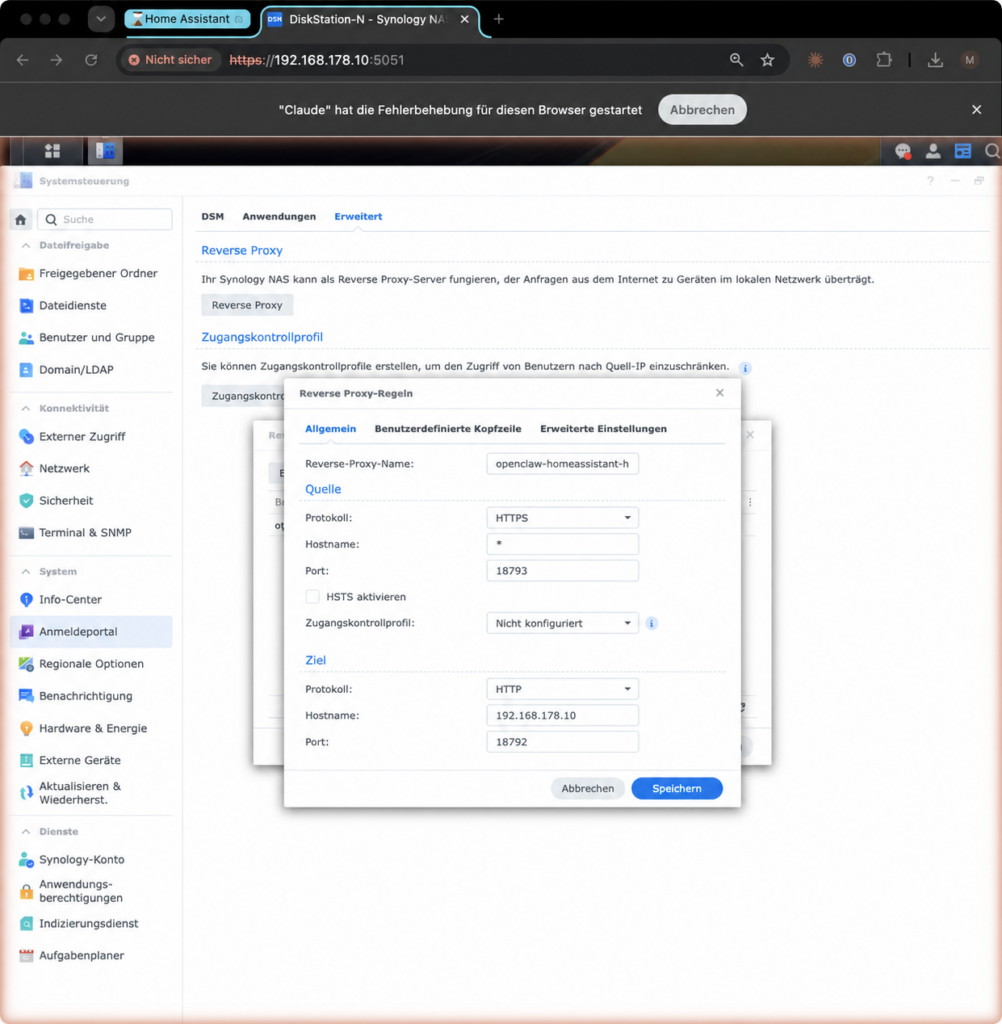Open Terminal & SNMP settings
The height and width of the screenshot is (1024, 1002).
click(x=91, y=532)
